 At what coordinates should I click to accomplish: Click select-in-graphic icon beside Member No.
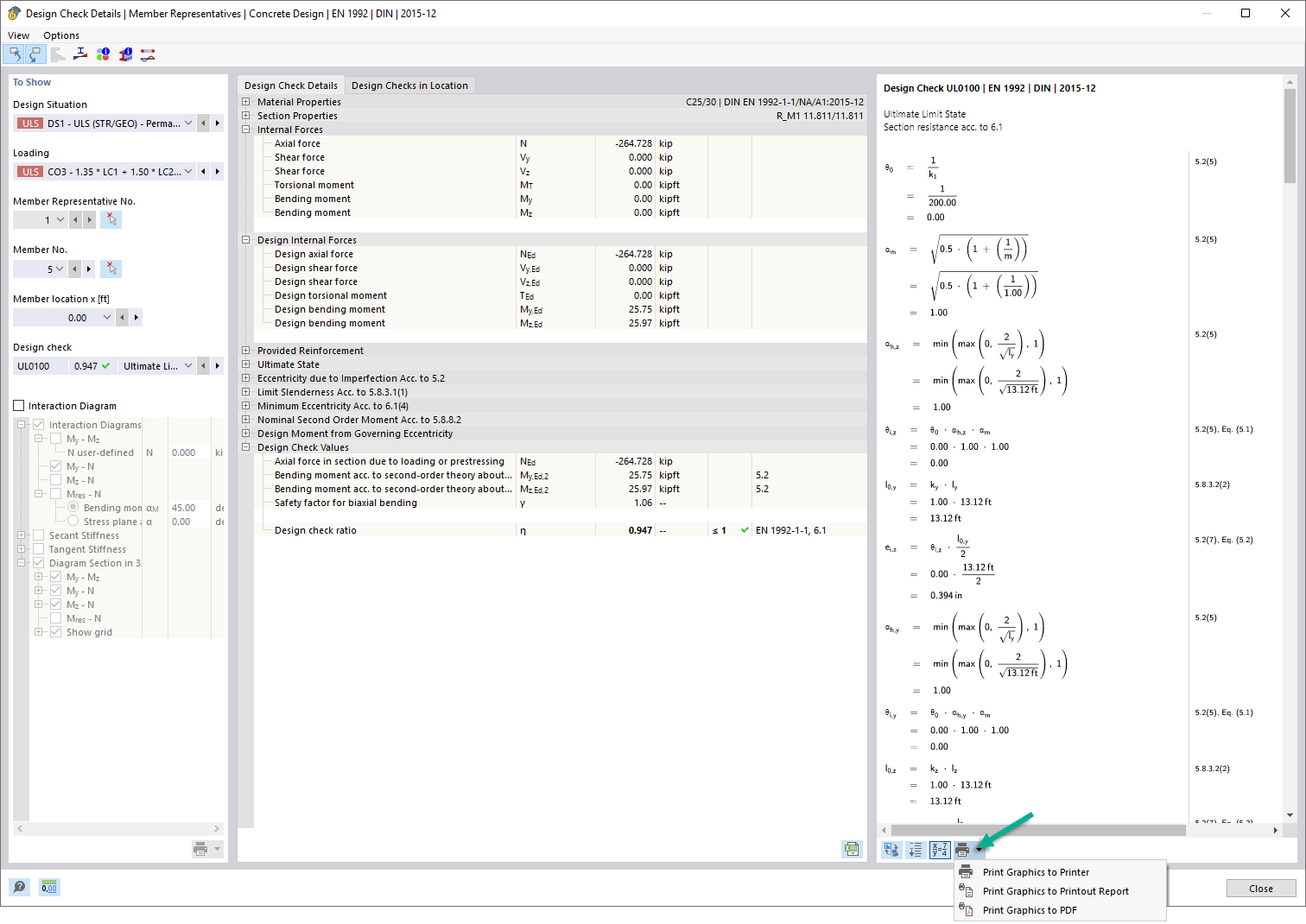coord(111,269)
